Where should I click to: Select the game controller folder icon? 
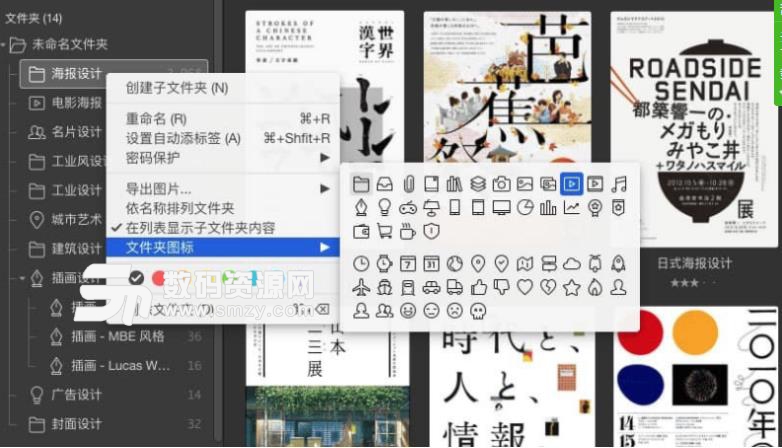(x=408, y=207)
